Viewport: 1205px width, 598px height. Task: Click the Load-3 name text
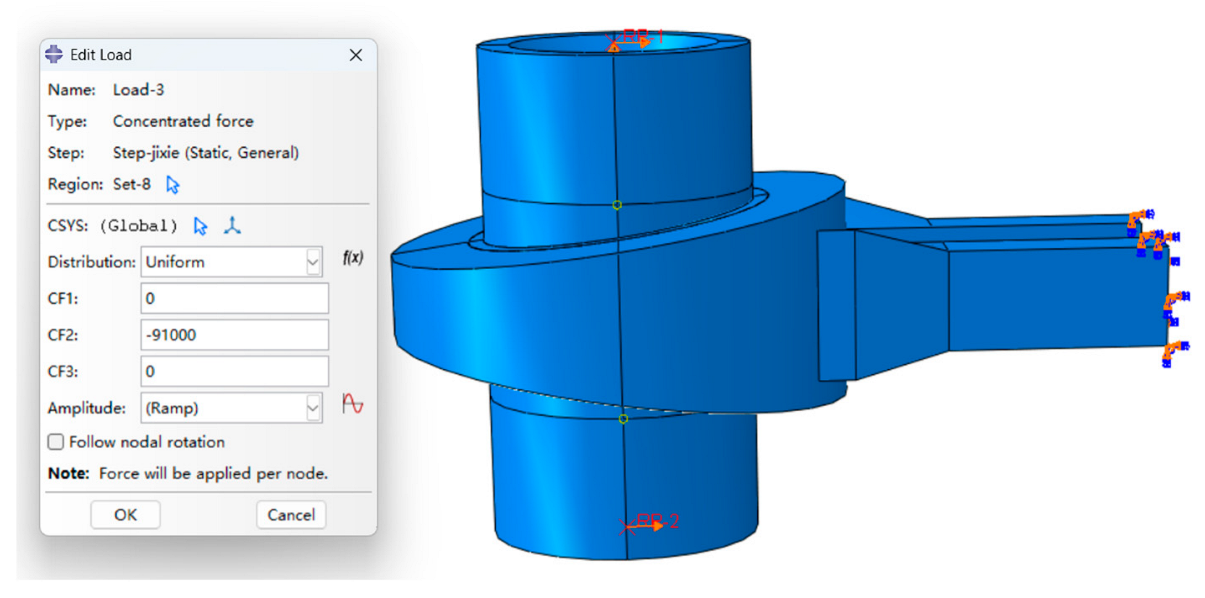click(139, 90)
